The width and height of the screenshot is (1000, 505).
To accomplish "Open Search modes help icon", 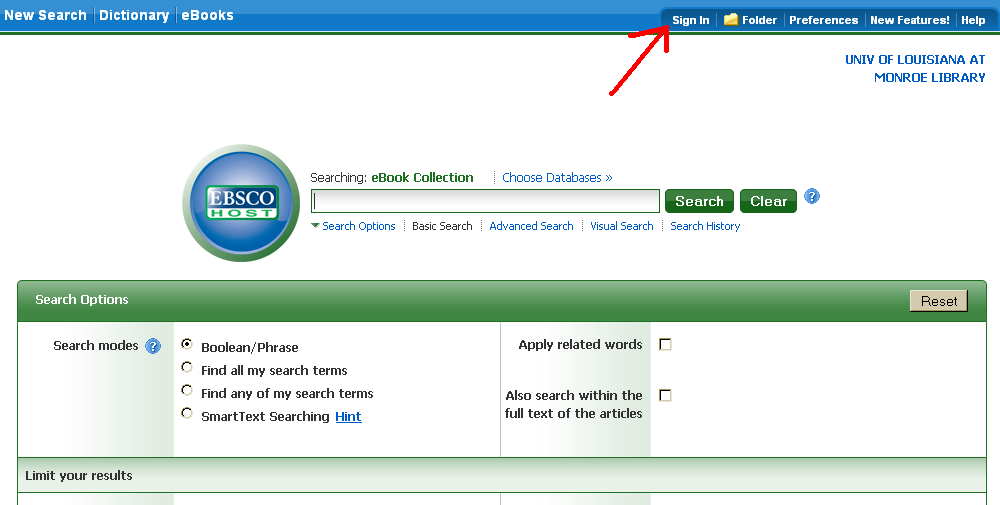I will pos(153,346).
